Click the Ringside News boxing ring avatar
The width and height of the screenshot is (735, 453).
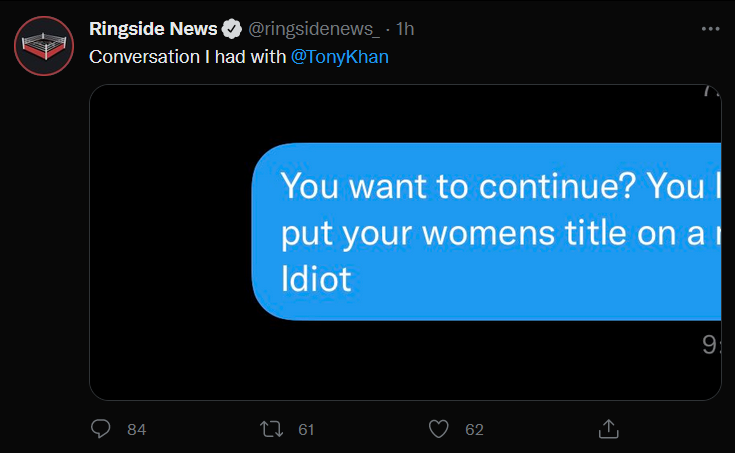pyautogui.click(x=44, y=46)
